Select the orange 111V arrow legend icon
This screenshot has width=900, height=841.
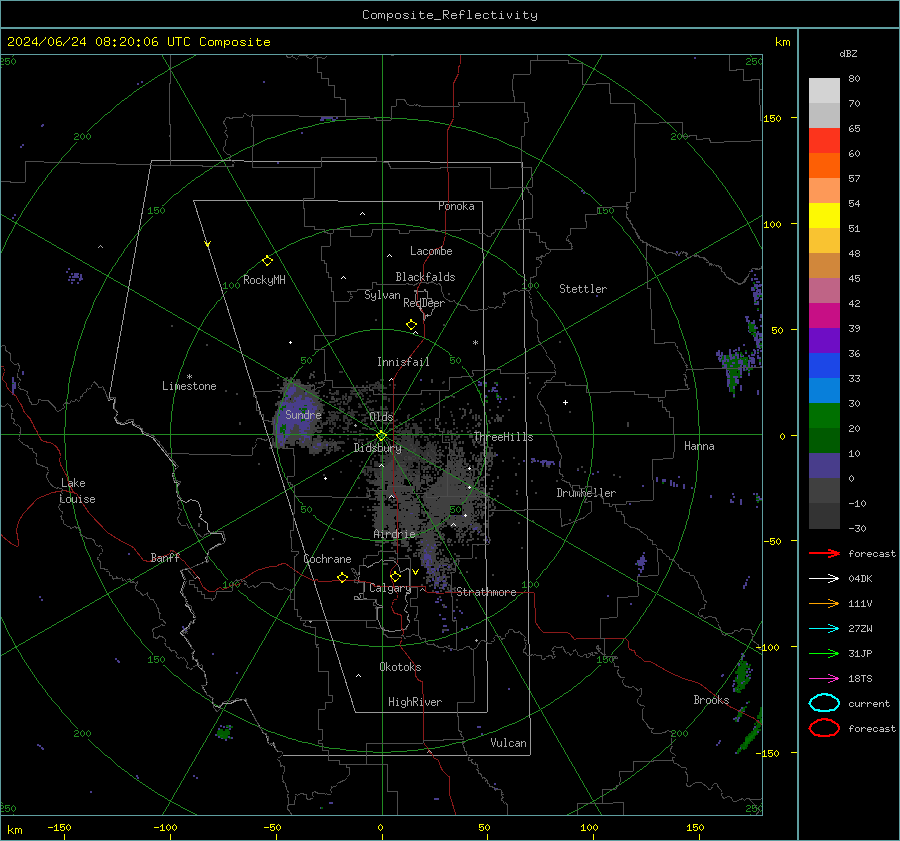(824, 603)
